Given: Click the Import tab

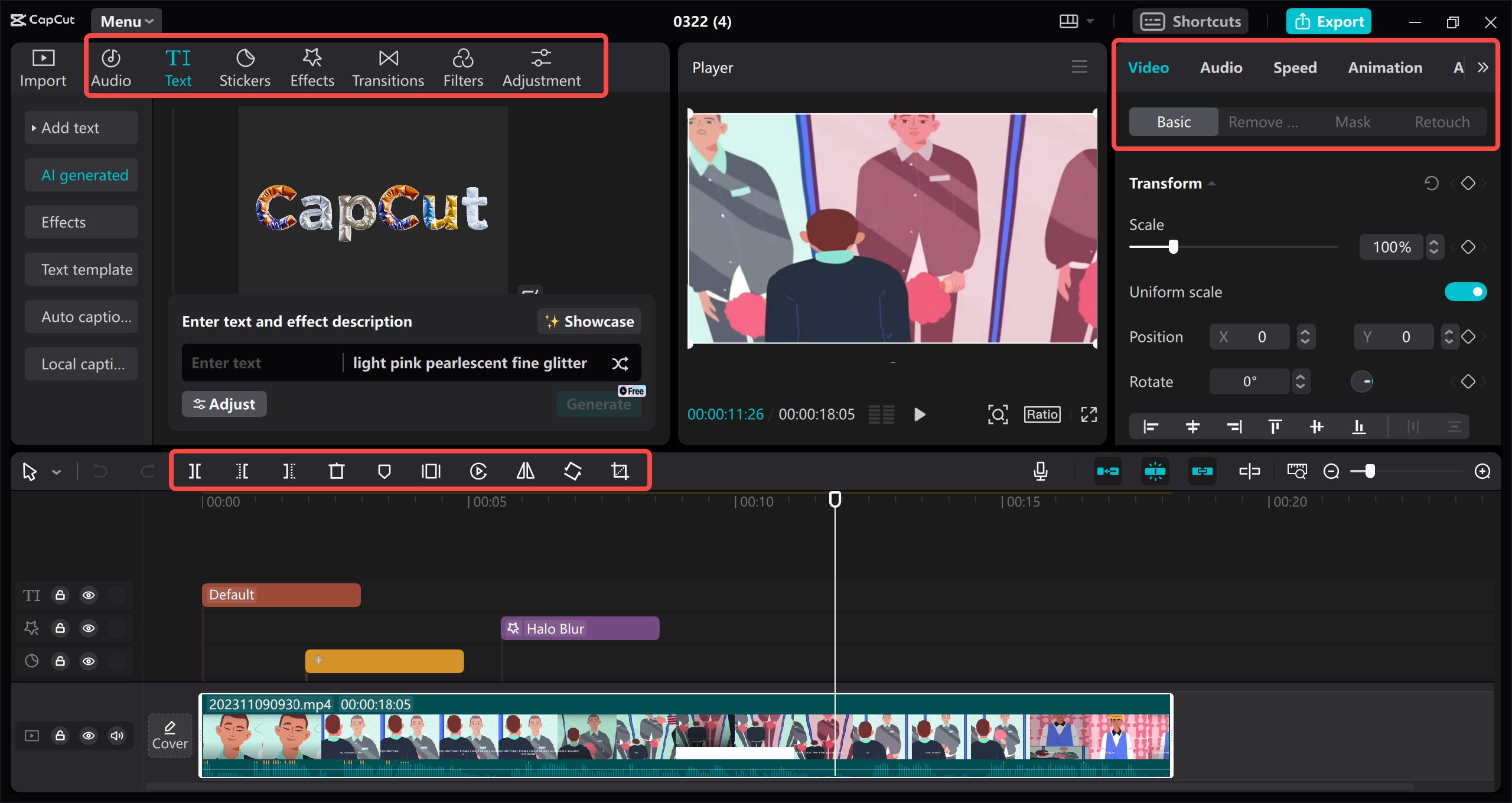Looking at the screenshot, I should pos(43,68).
